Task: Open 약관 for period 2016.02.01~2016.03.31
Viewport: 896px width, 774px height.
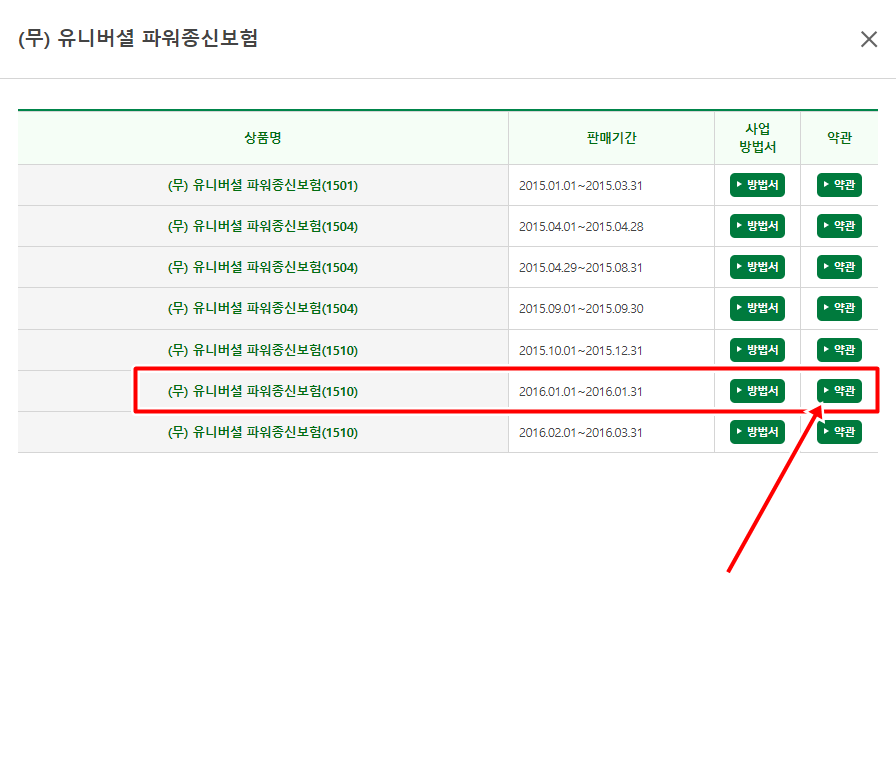Action: tap(839, 432)
